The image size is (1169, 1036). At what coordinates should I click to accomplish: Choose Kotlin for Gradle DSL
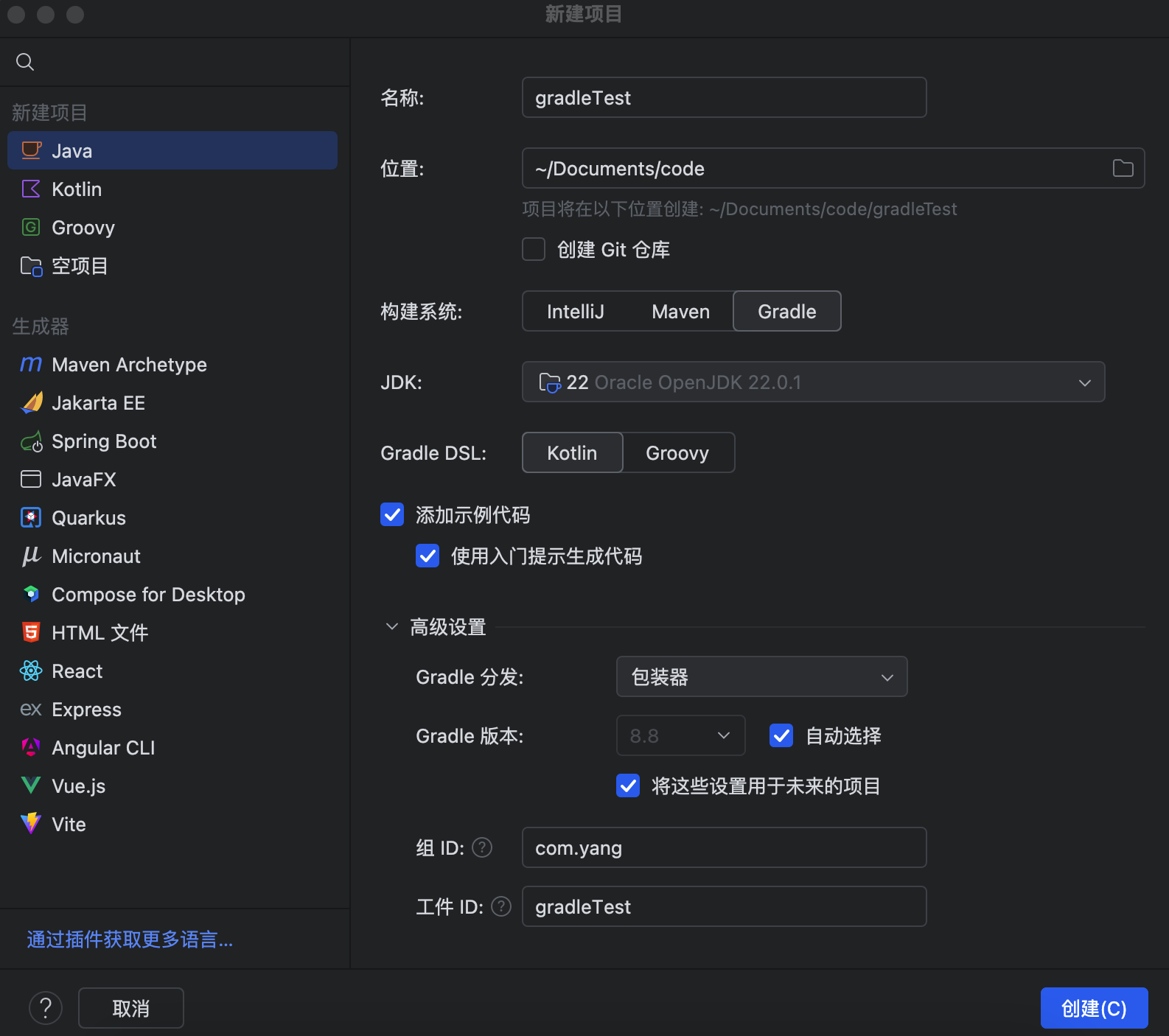point(572,452)
